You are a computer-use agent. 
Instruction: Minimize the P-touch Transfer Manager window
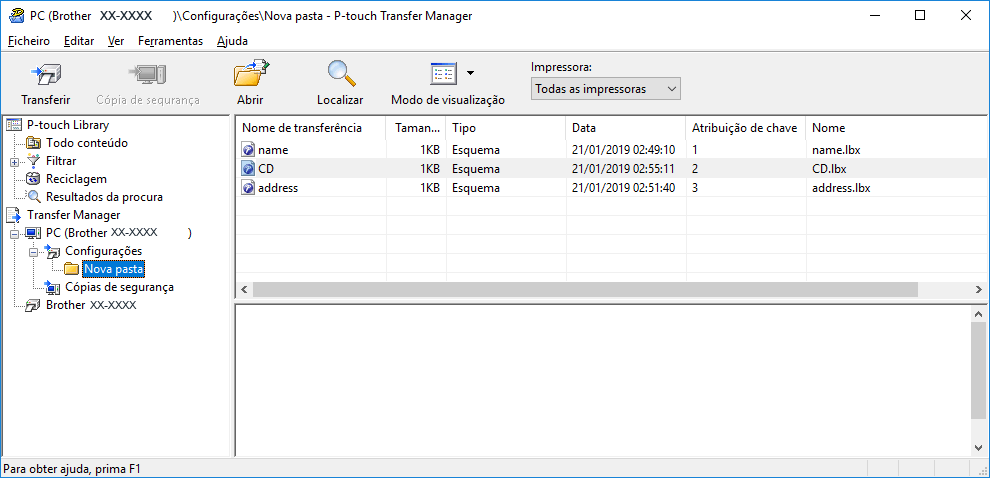pyautogui.click(x=874, y=16)
